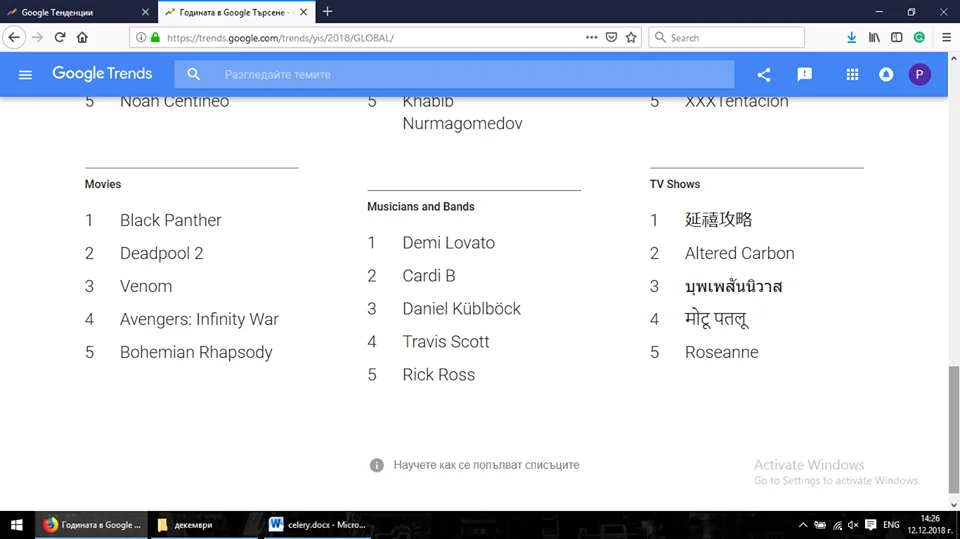Switch the ENG input language
The image size is (960, 539).
[891, 525]
